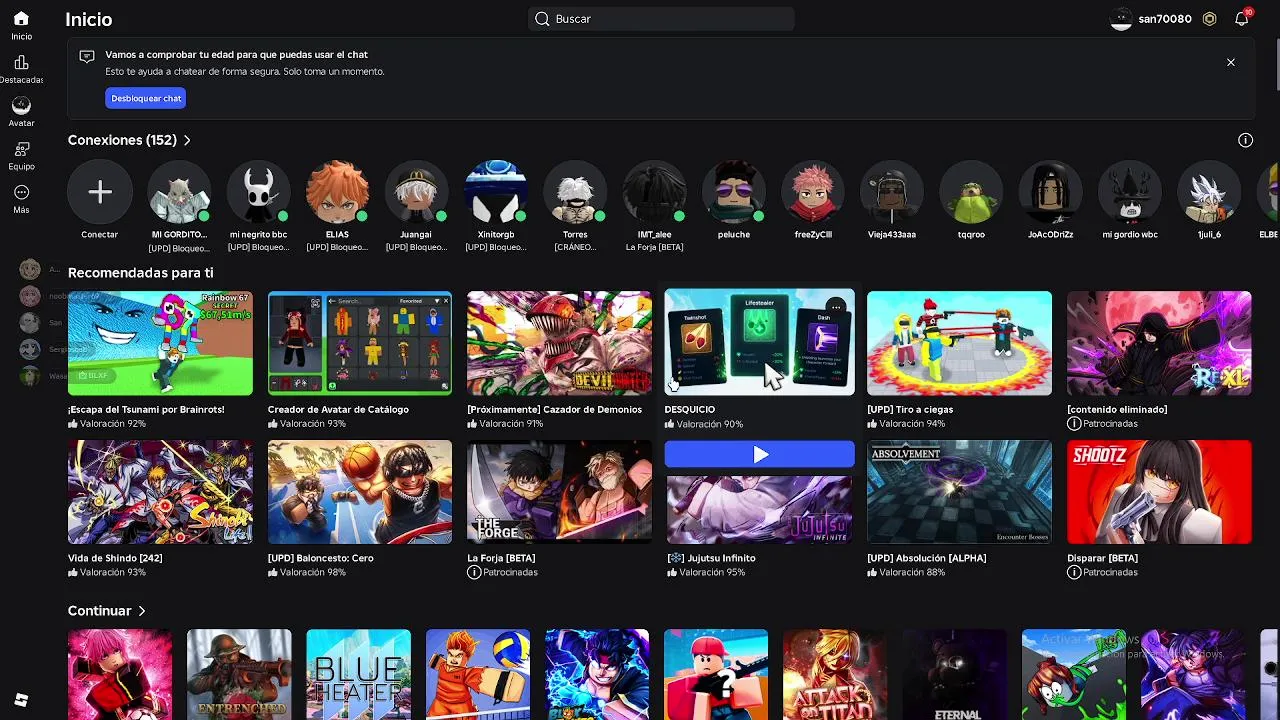Screen dimensions: 1280x720
Task: Click the [UPD] Tiro a ciegas title
Action: (x=910, y=409)
